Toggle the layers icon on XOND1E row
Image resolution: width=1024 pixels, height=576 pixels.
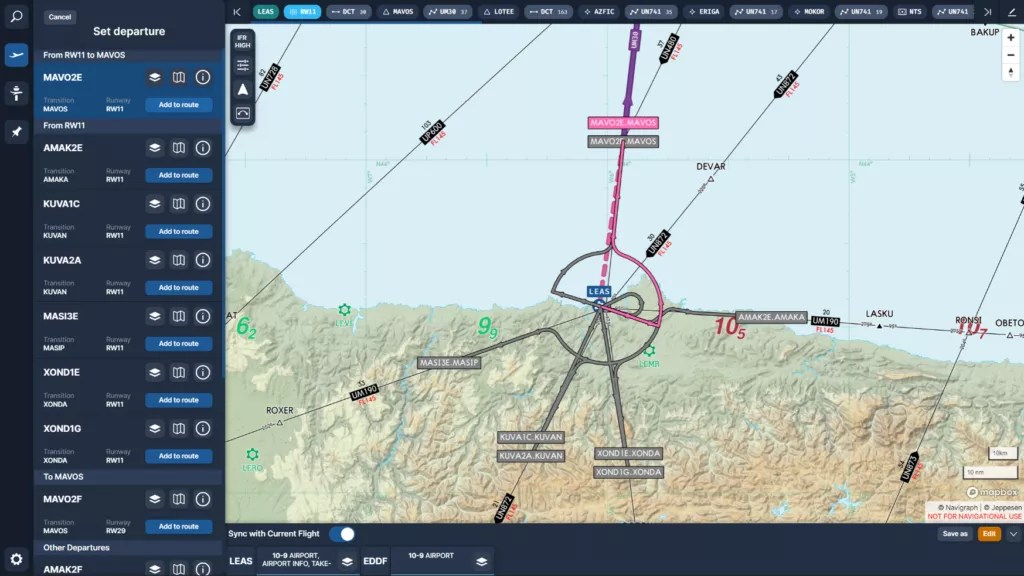click(152, 372)
